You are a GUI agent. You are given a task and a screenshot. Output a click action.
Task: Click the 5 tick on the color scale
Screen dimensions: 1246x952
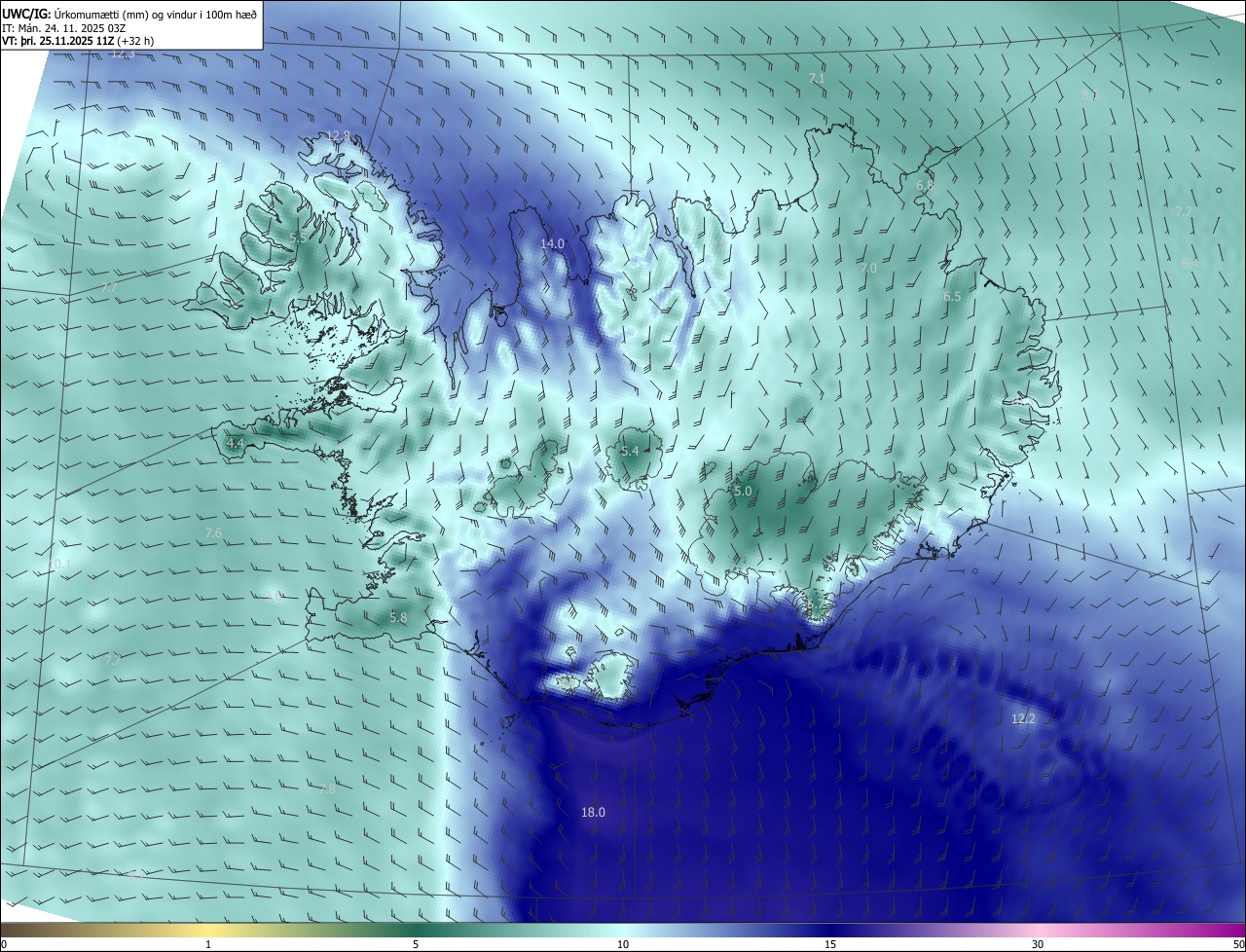416,944
